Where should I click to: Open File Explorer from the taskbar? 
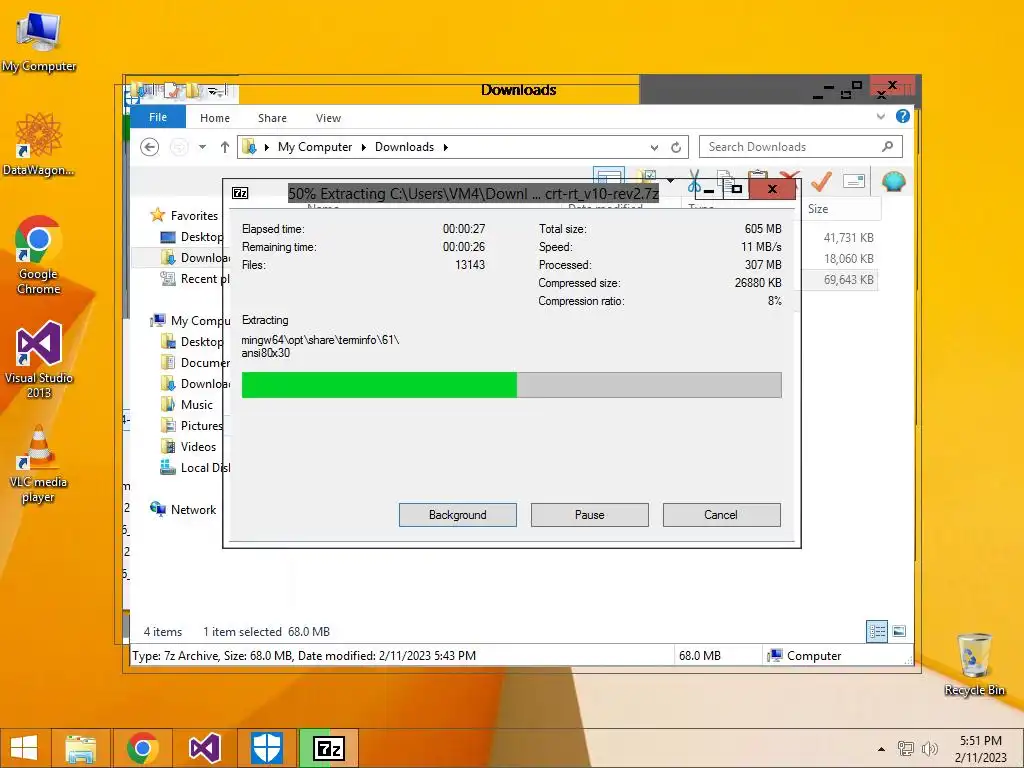coord(80,748)
